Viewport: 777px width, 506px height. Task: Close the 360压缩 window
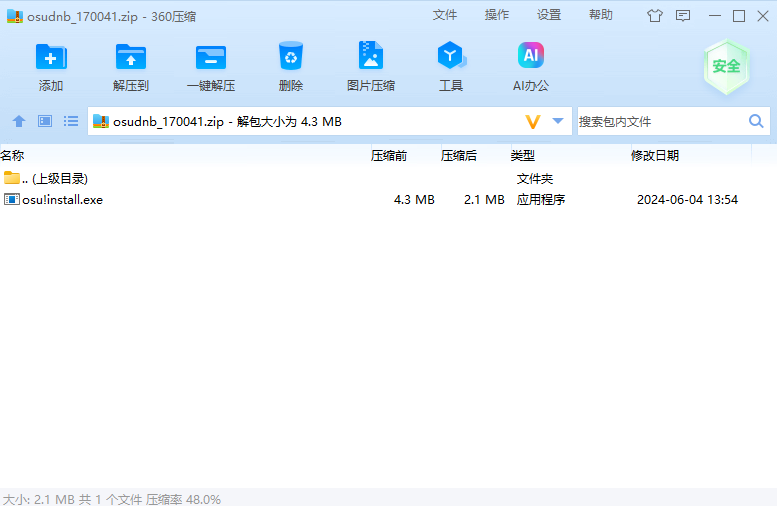click(x=763, y=16)
